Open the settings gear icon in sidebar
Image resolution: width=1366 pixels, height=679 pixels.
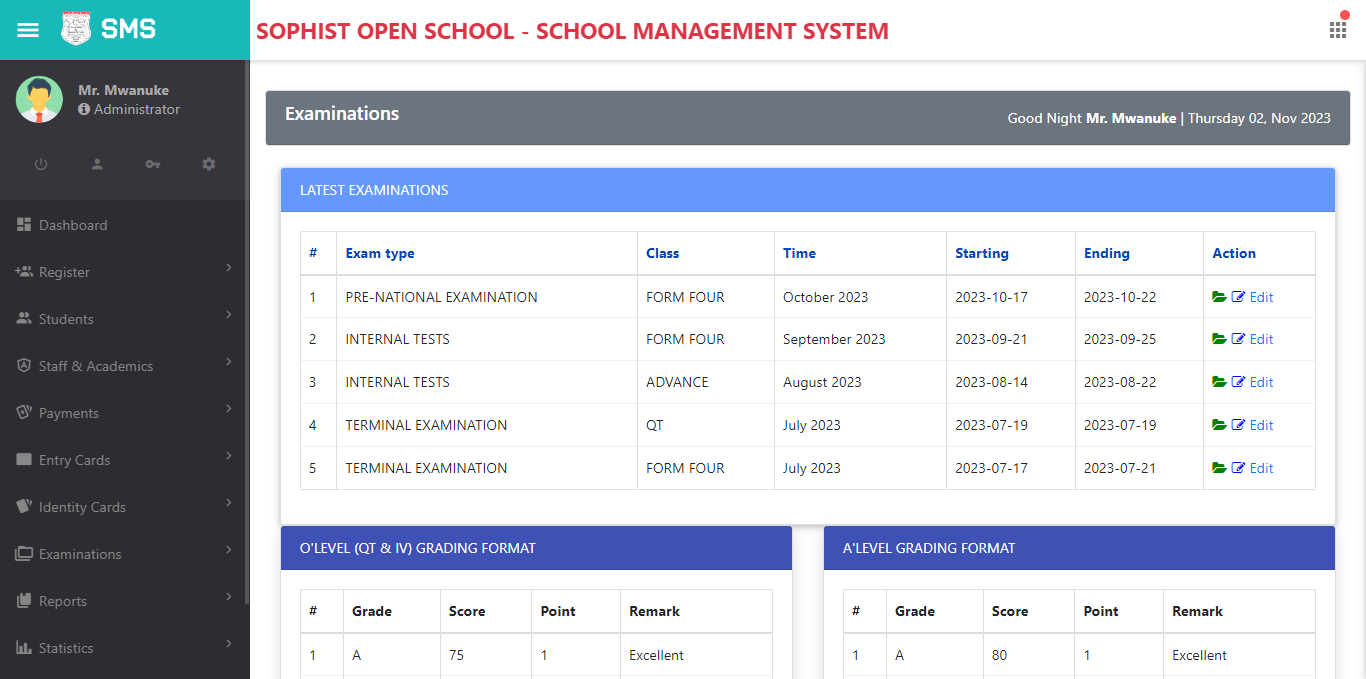tap(208, 164)
